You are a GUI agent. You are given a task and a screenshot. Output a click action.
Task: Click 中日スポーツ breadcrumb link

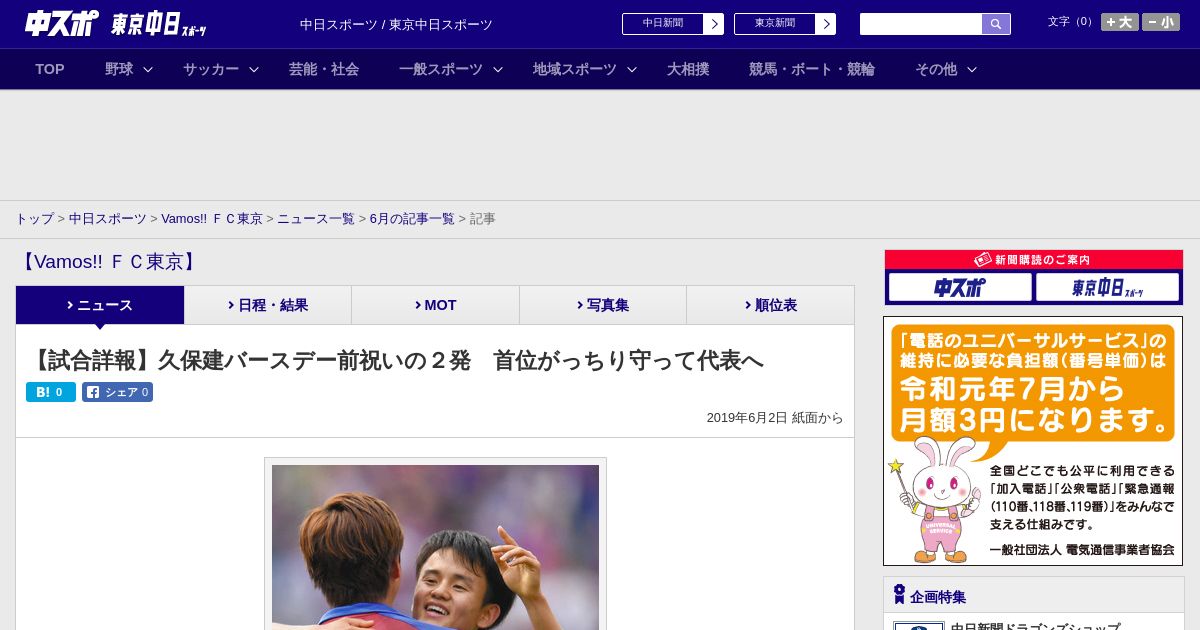(x=108, y=219)
